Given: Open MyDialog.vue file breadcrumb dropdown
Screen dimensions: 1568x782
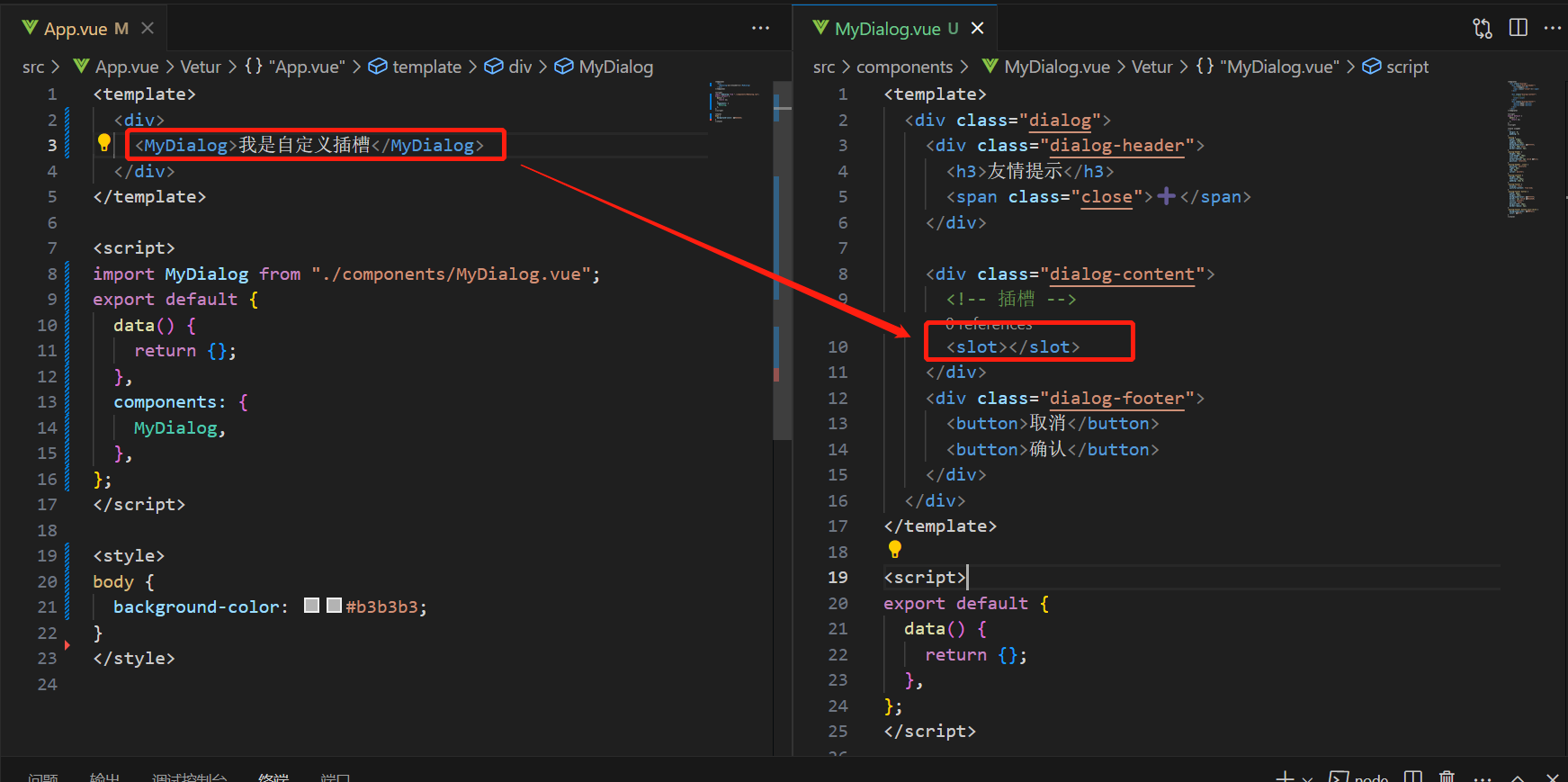Looking at the screenshot, I should [1057, 67].
